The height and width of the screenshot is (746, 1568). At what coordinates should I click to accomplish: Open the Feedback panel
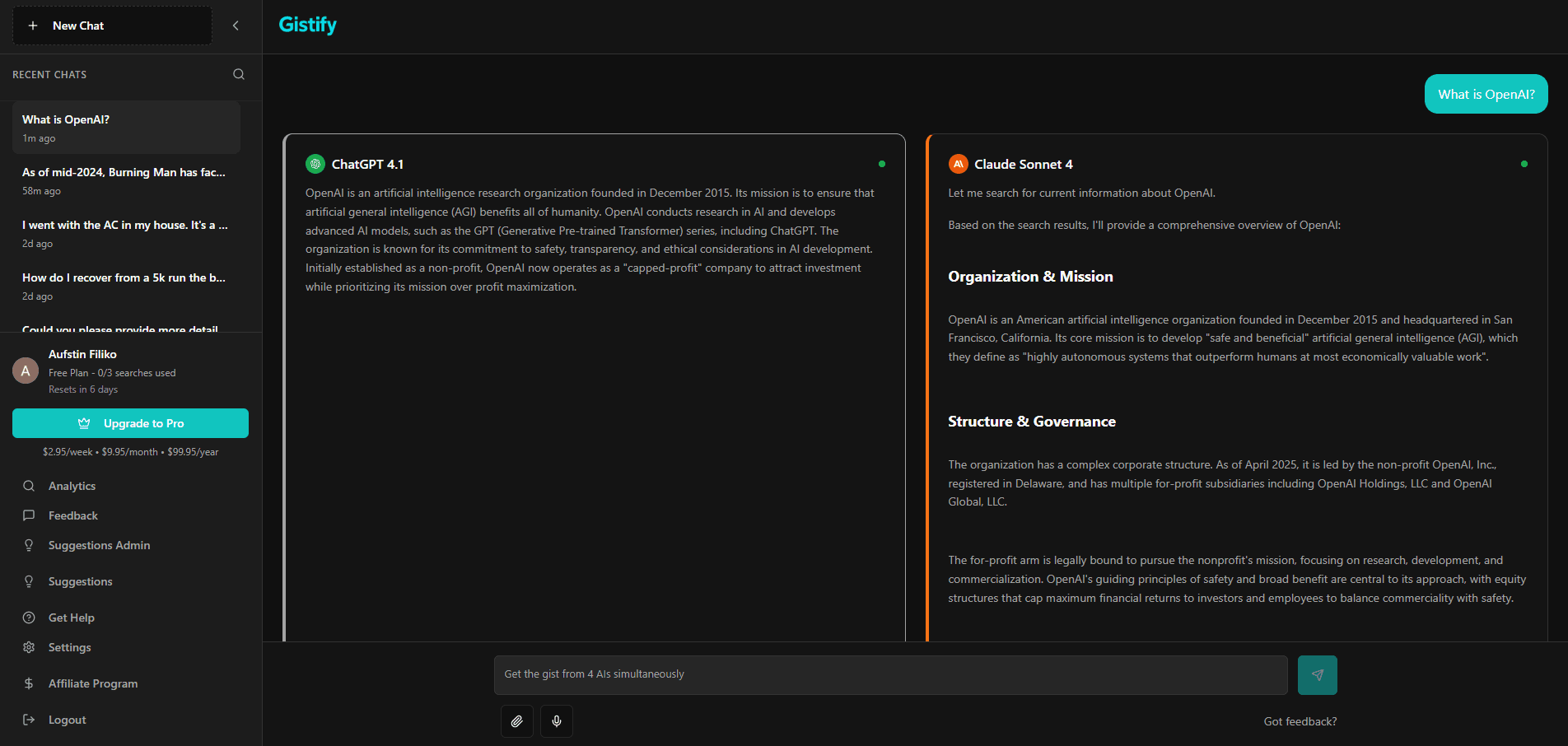(x=71, y=515)
